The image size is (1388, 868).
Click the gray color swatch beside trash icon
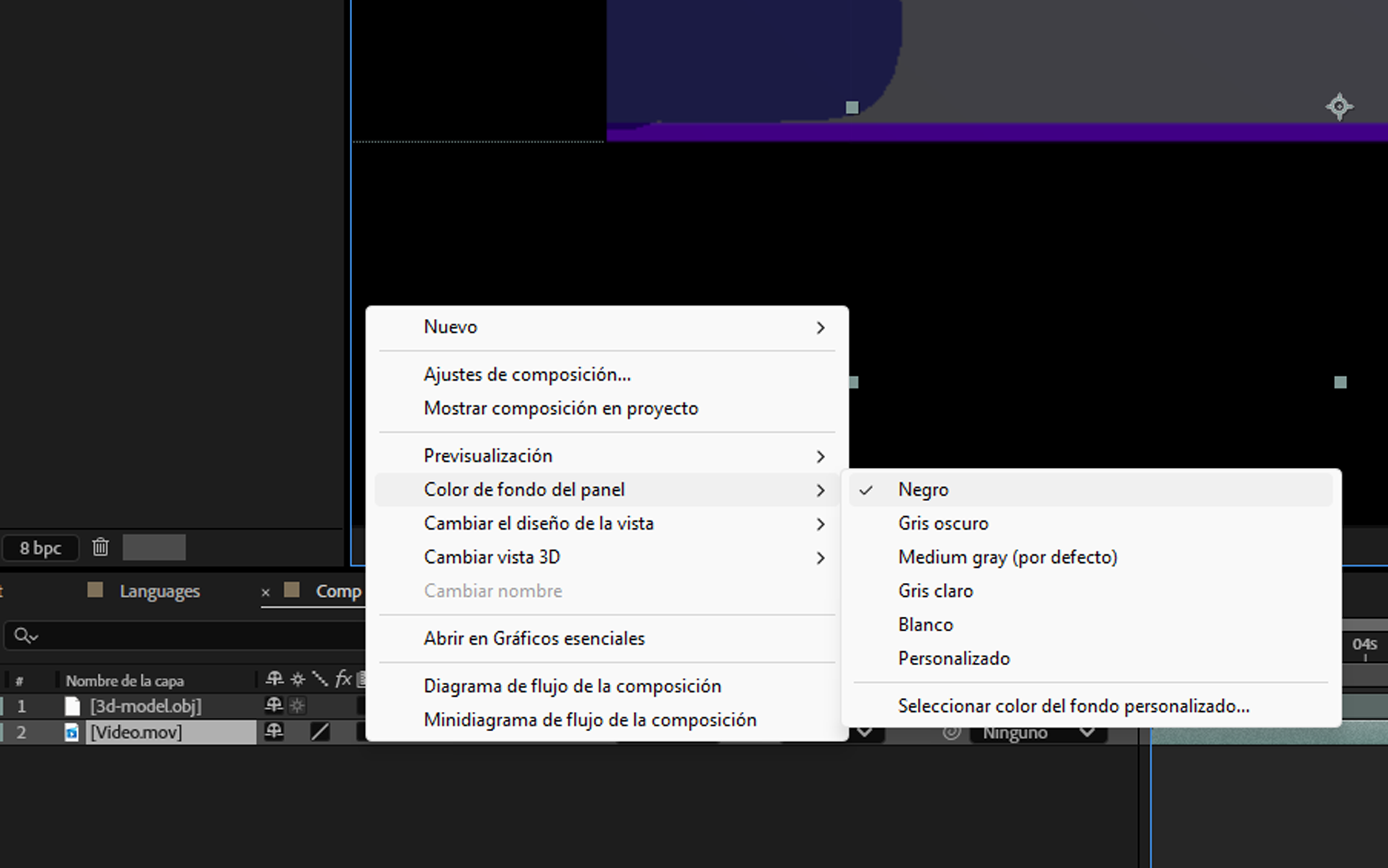coord(154,548)
